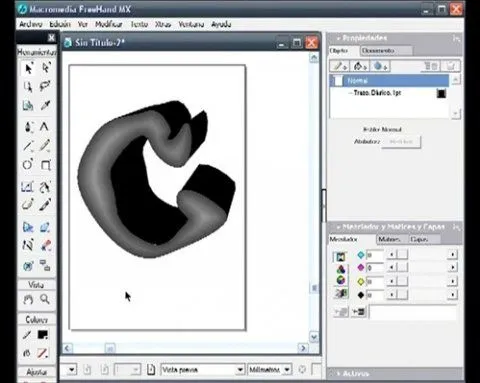
Task: Select the Lasso tool
Action: pyautogui.click(x=45, y=87)
